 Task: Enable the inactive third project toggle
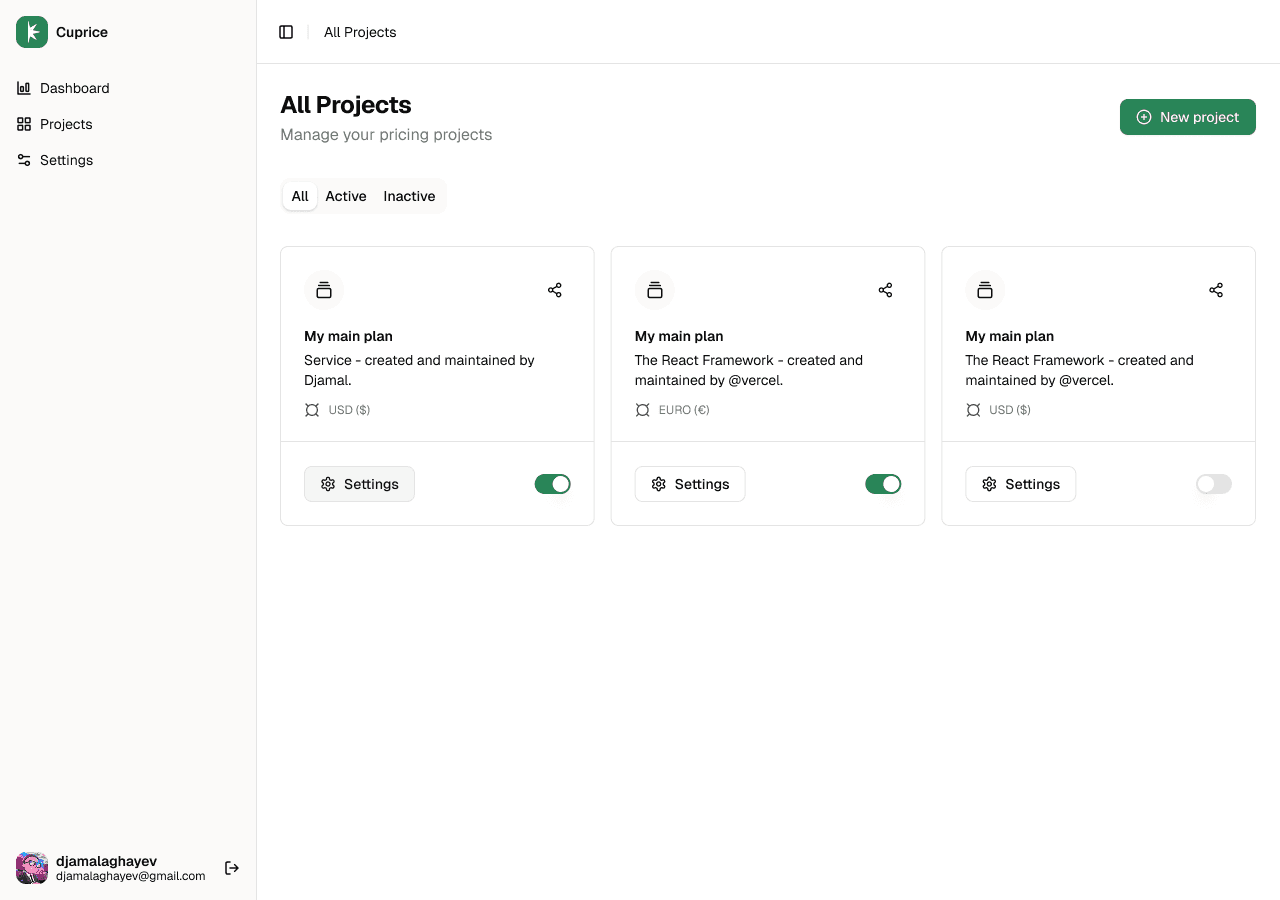click(x=1213, y=484)
